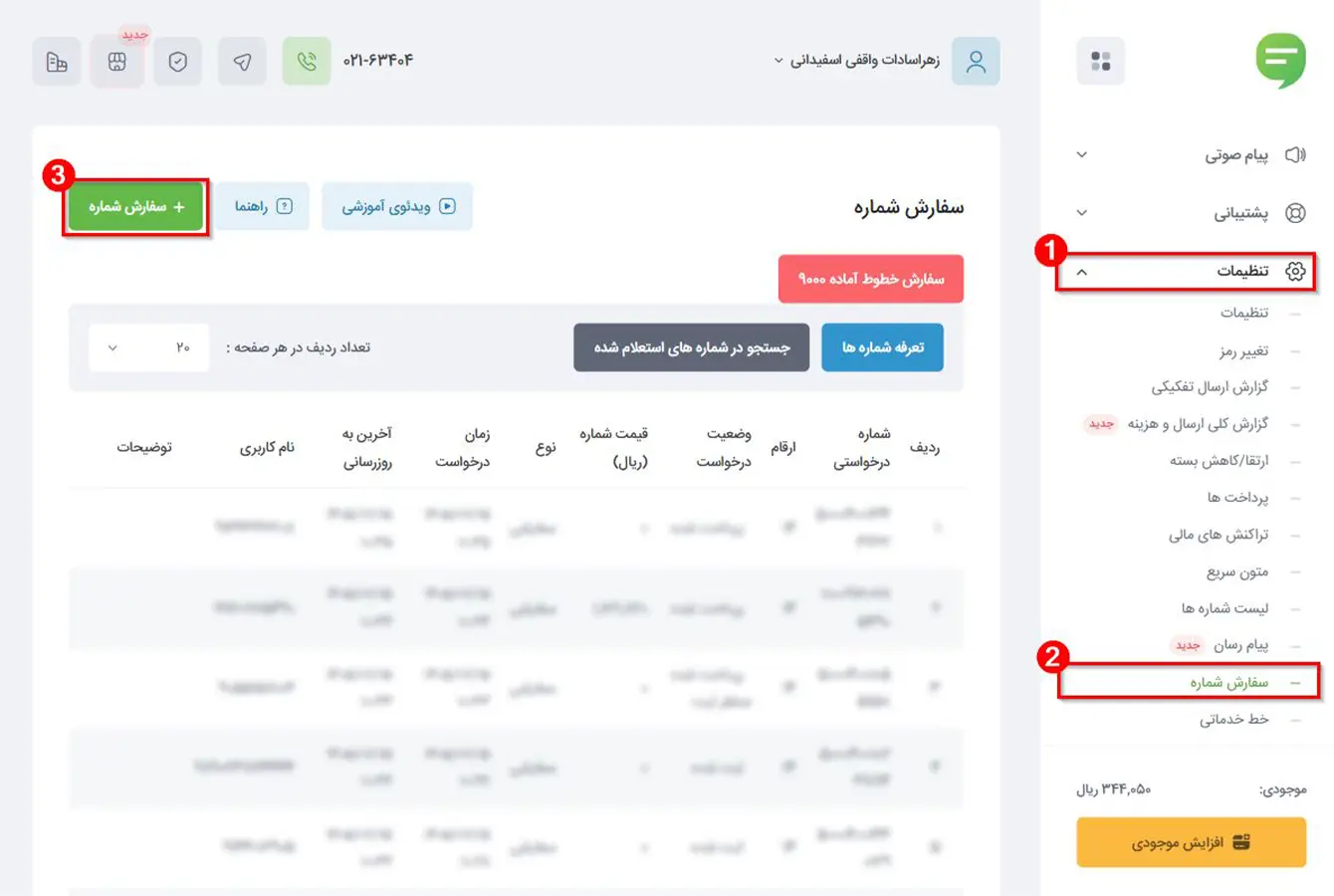Click the green chat logo
This screenshot has width=1334, height=896.
pyautogui.click(x=1280, y=60)
